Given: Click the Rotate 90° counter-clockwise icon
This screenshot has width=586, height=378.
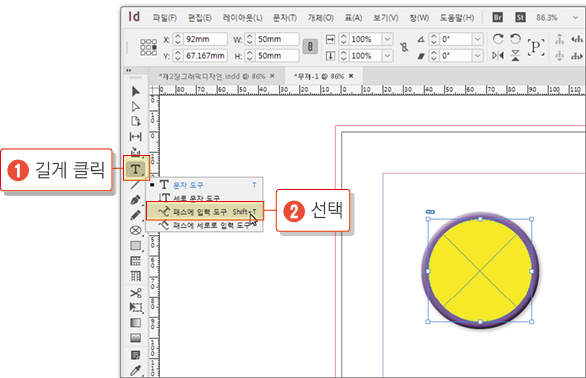Looking at the screenshot, I should pyautogui.click(x=515, y=39).
